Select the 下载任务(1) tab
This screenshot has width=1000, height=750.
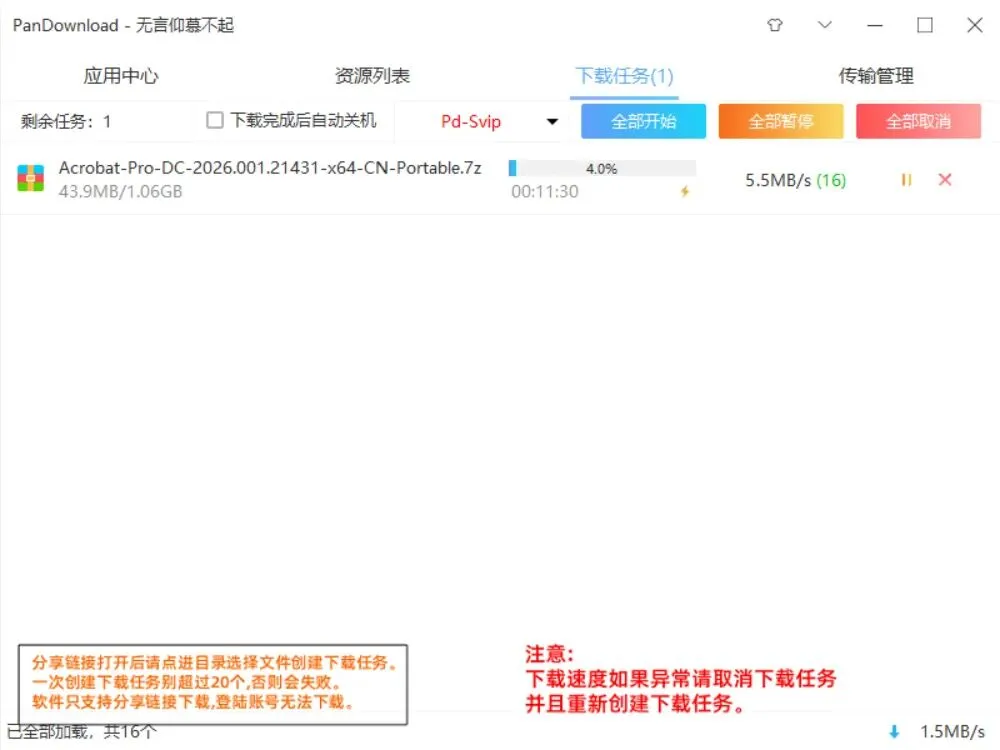pyautogui.click(x=624, y=76)
